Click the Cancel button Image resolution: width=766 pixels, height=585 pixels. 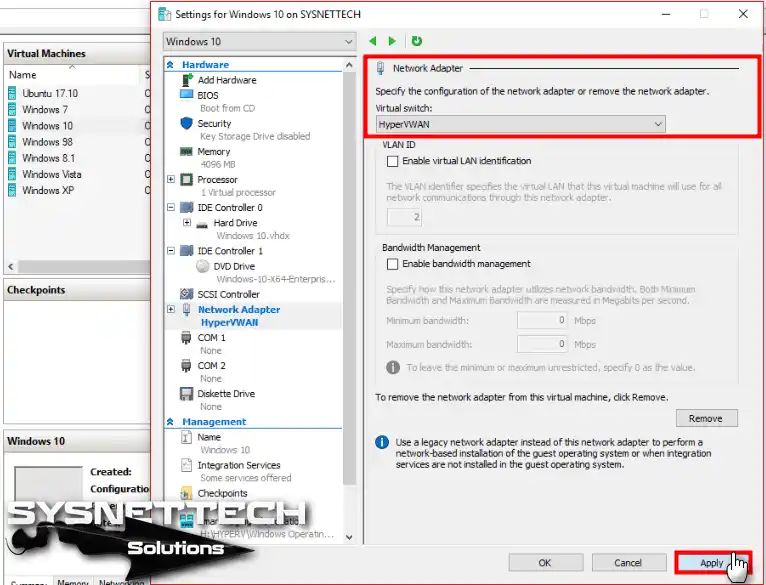click(x=629, y=563)
